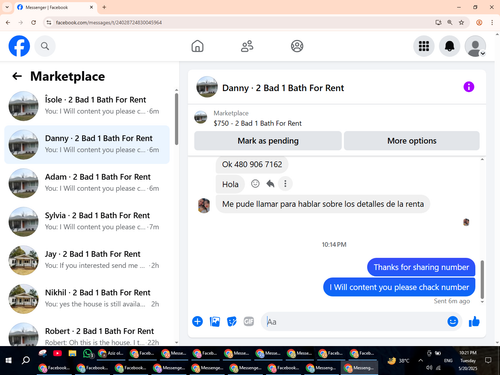Choose a GIF from the composer

click(x=249, y=322)
